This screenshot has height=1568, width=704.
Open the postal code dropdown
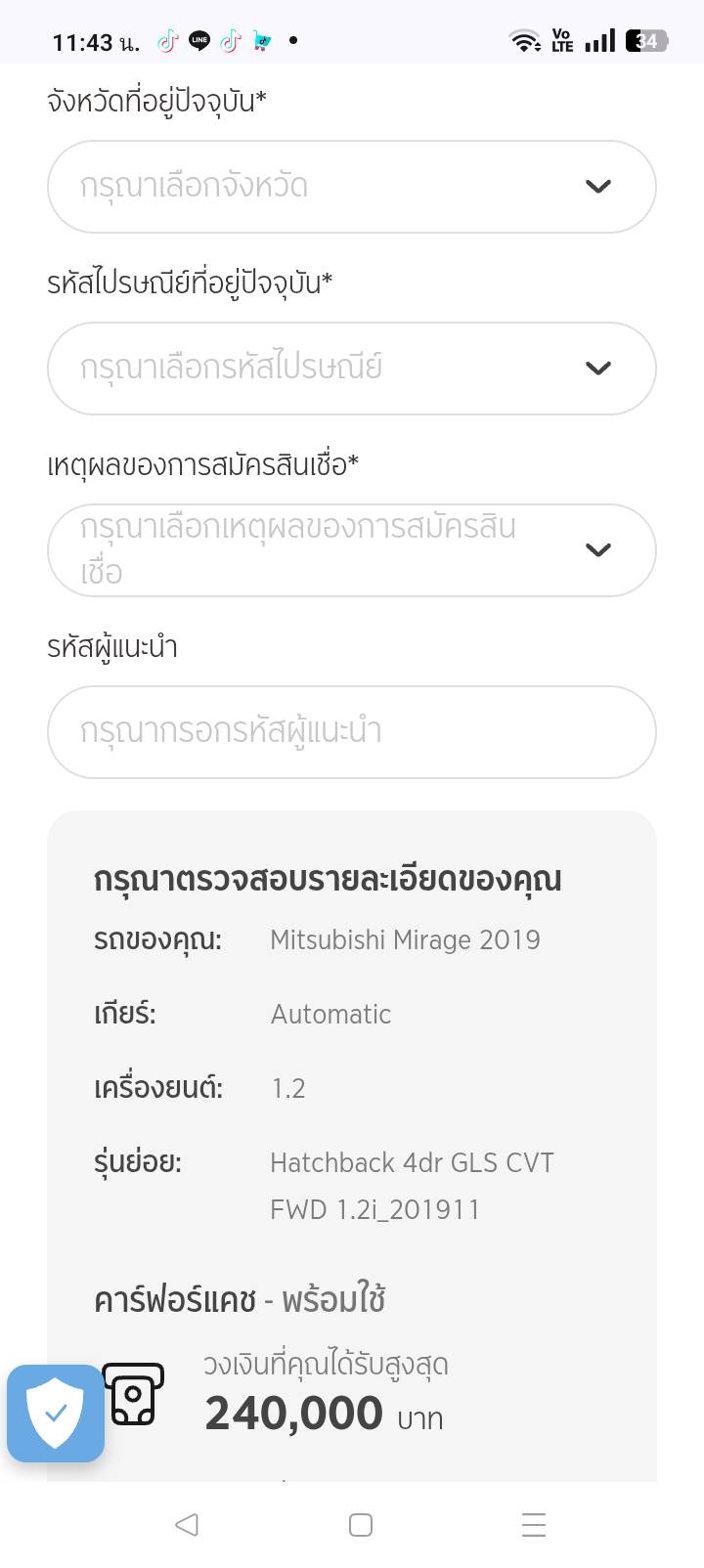pos(351,369)
